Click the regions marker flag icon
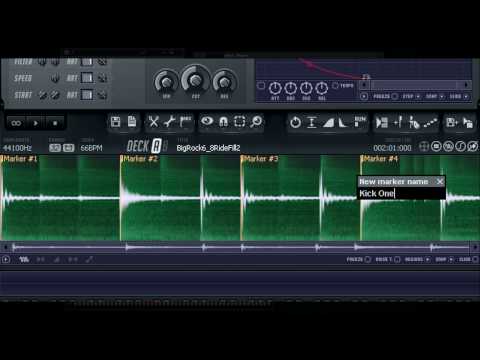 tap(185, 122)
